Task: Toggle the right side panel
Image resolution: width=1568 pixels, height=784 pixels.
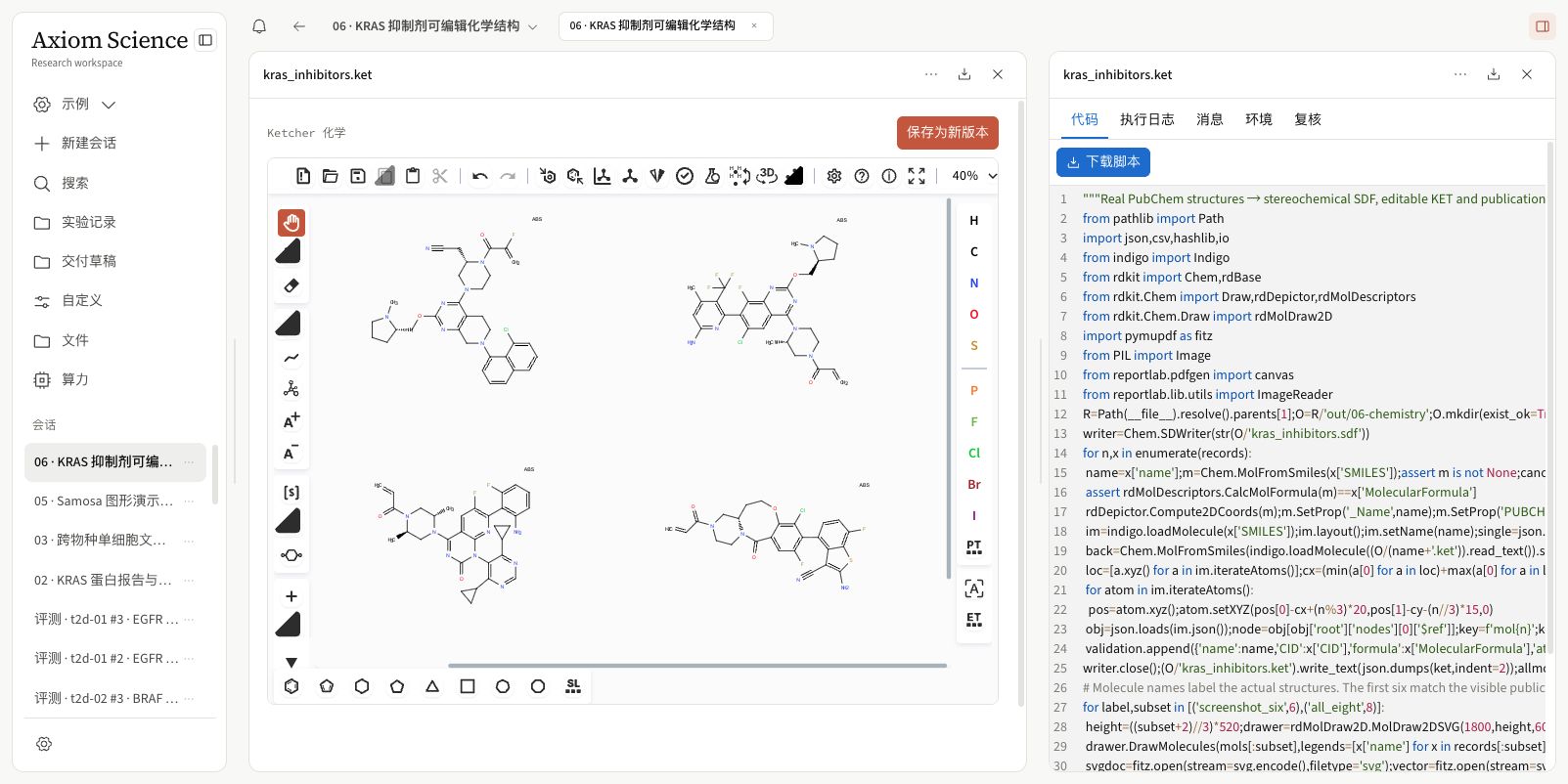Action: (1543, 26)
